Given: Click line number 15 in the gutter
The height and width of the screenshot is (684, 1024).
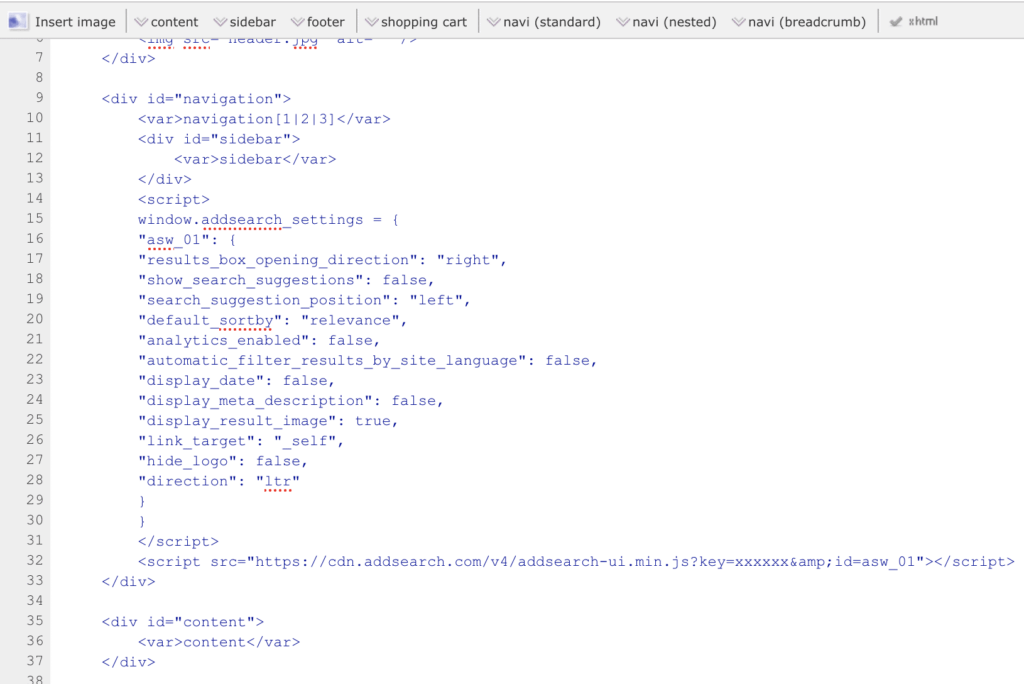Looking at the screenshot, I should pos(35,219).
